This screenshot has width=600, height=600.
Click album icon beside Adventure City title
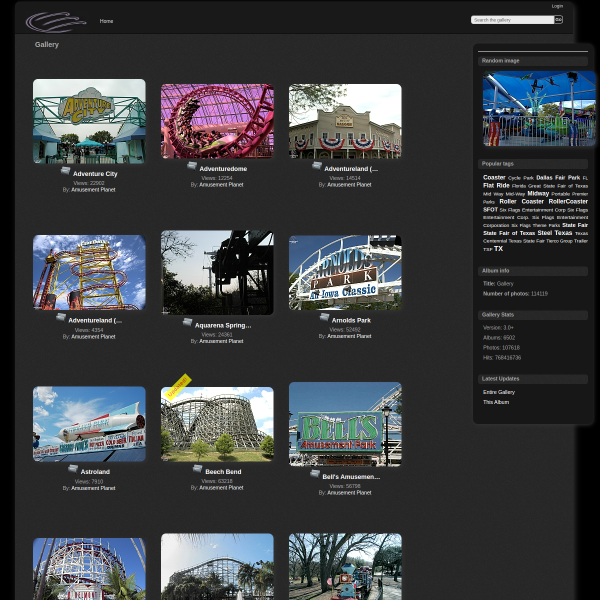[x=65, y=171]
